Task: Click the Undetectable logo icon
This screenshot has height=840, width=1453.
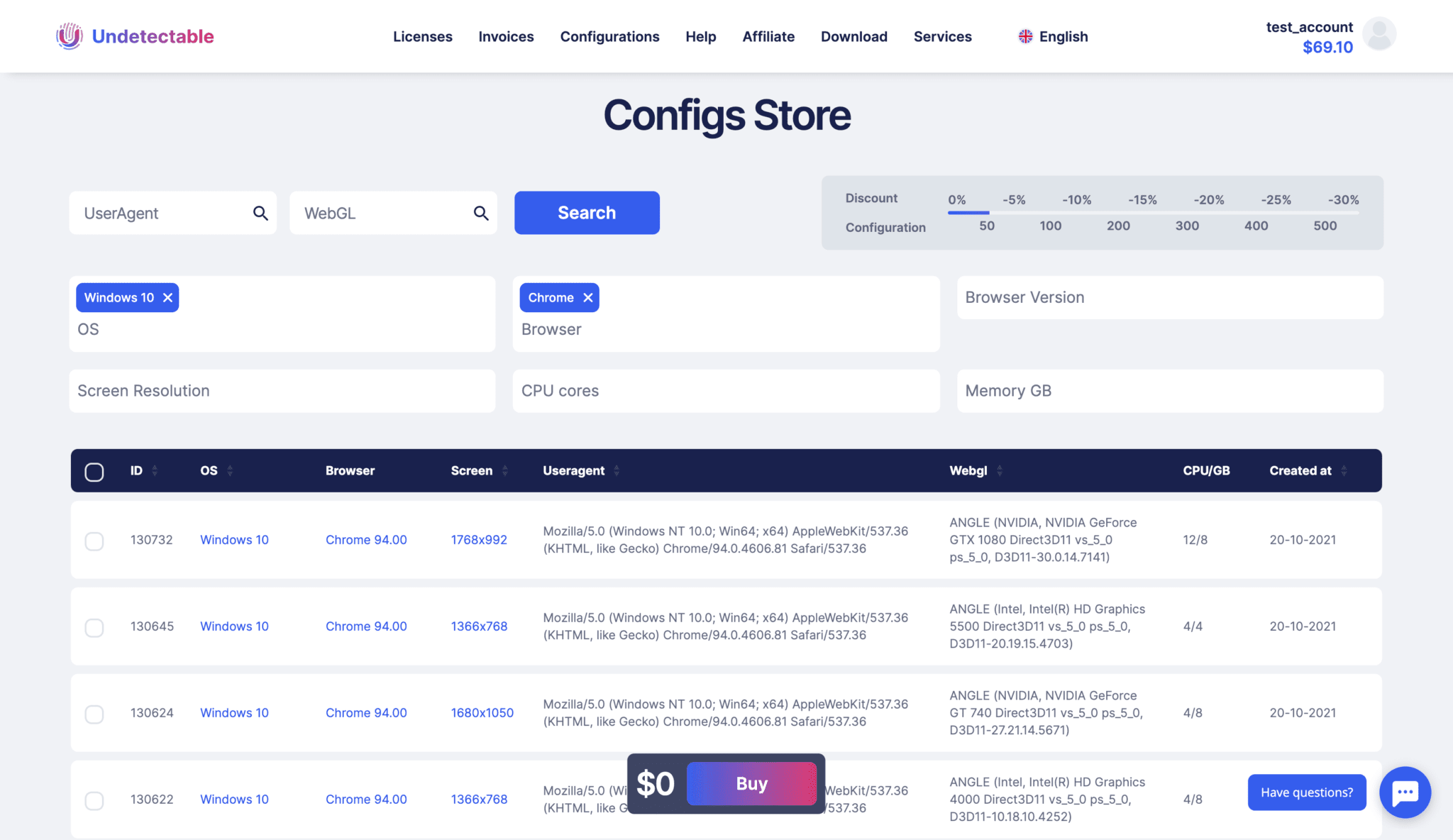Action: point(70,36)
